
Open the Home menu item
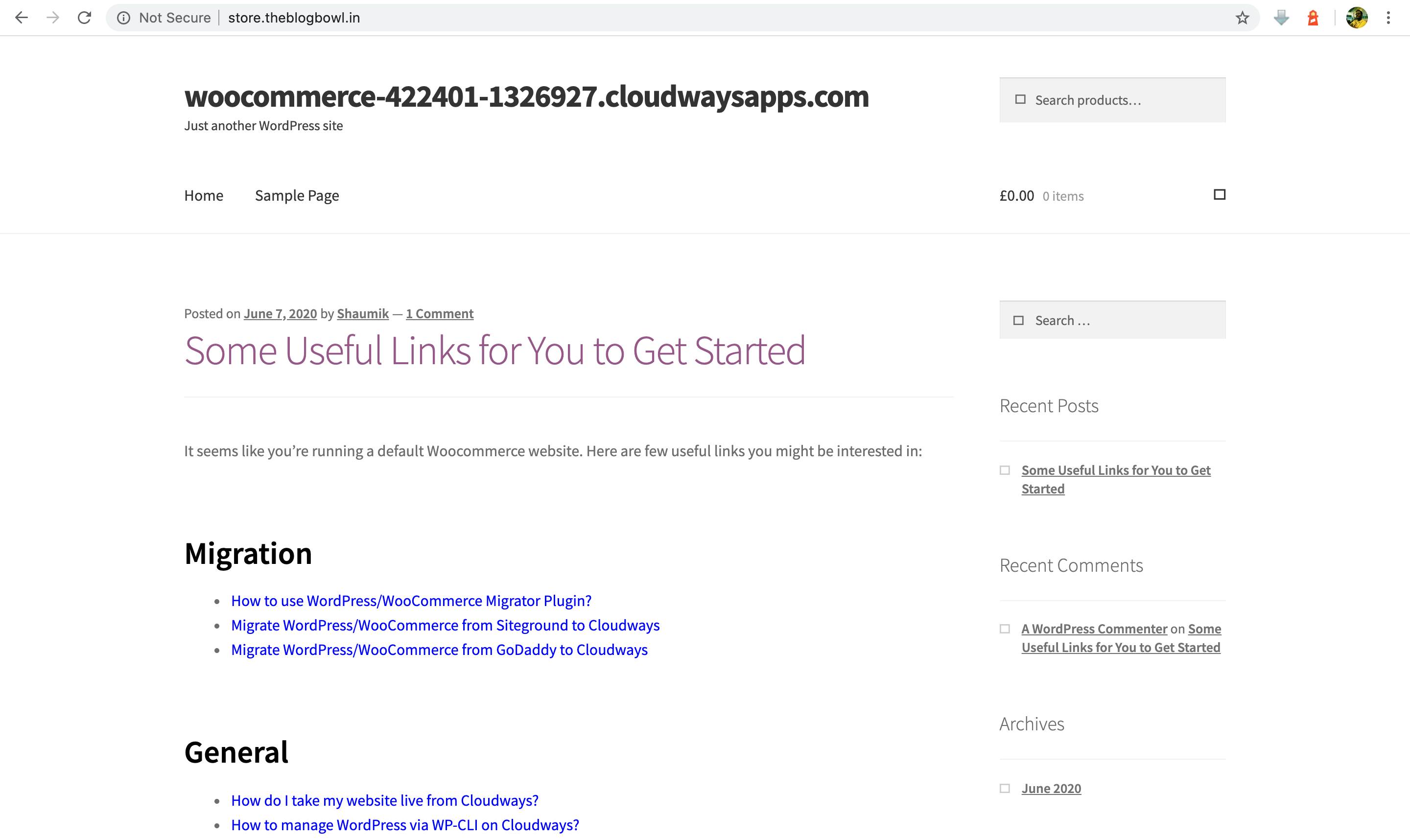pos(204,195)
